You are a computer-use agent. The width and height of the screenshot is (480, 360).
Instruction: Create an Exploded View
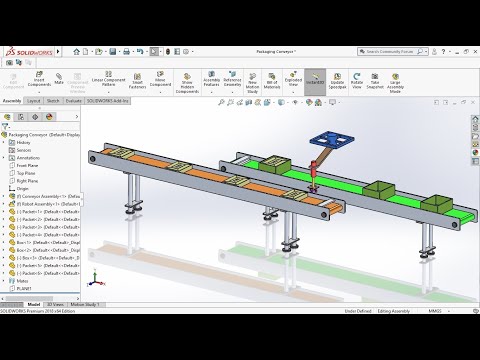tap(293, 79)
